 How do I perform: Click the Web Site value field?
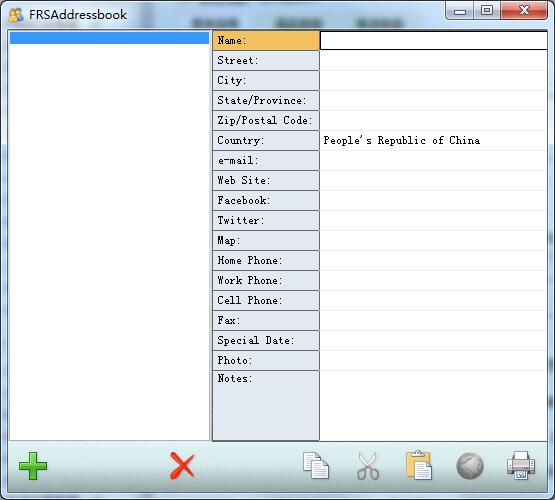(x=433, y=180)
